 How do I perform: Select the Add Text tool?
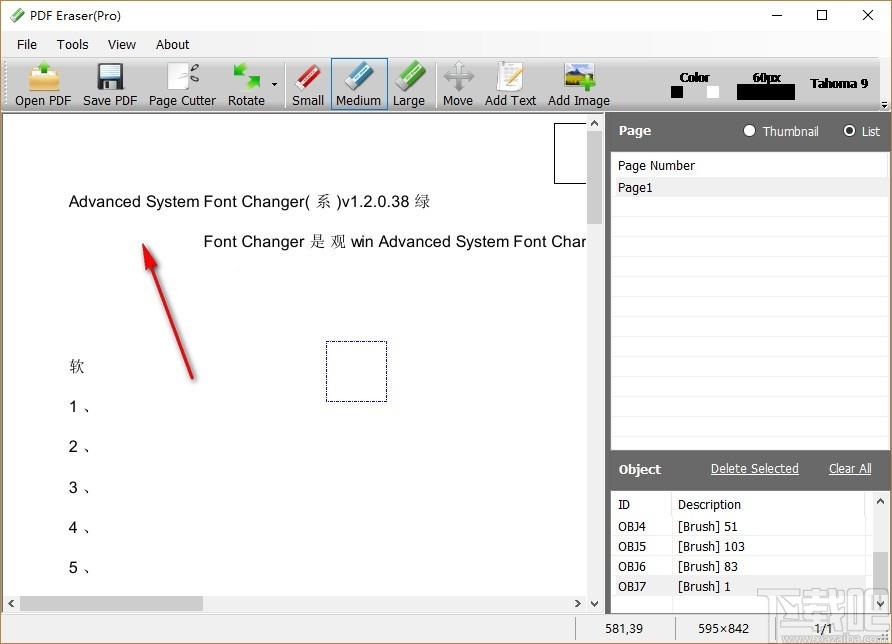510,84
